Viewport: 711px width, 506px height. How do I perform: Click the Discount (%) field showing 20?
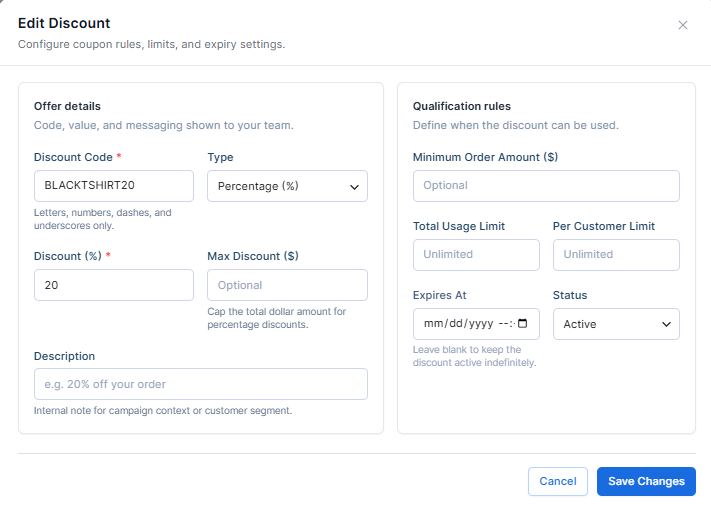tap(114, 285)
